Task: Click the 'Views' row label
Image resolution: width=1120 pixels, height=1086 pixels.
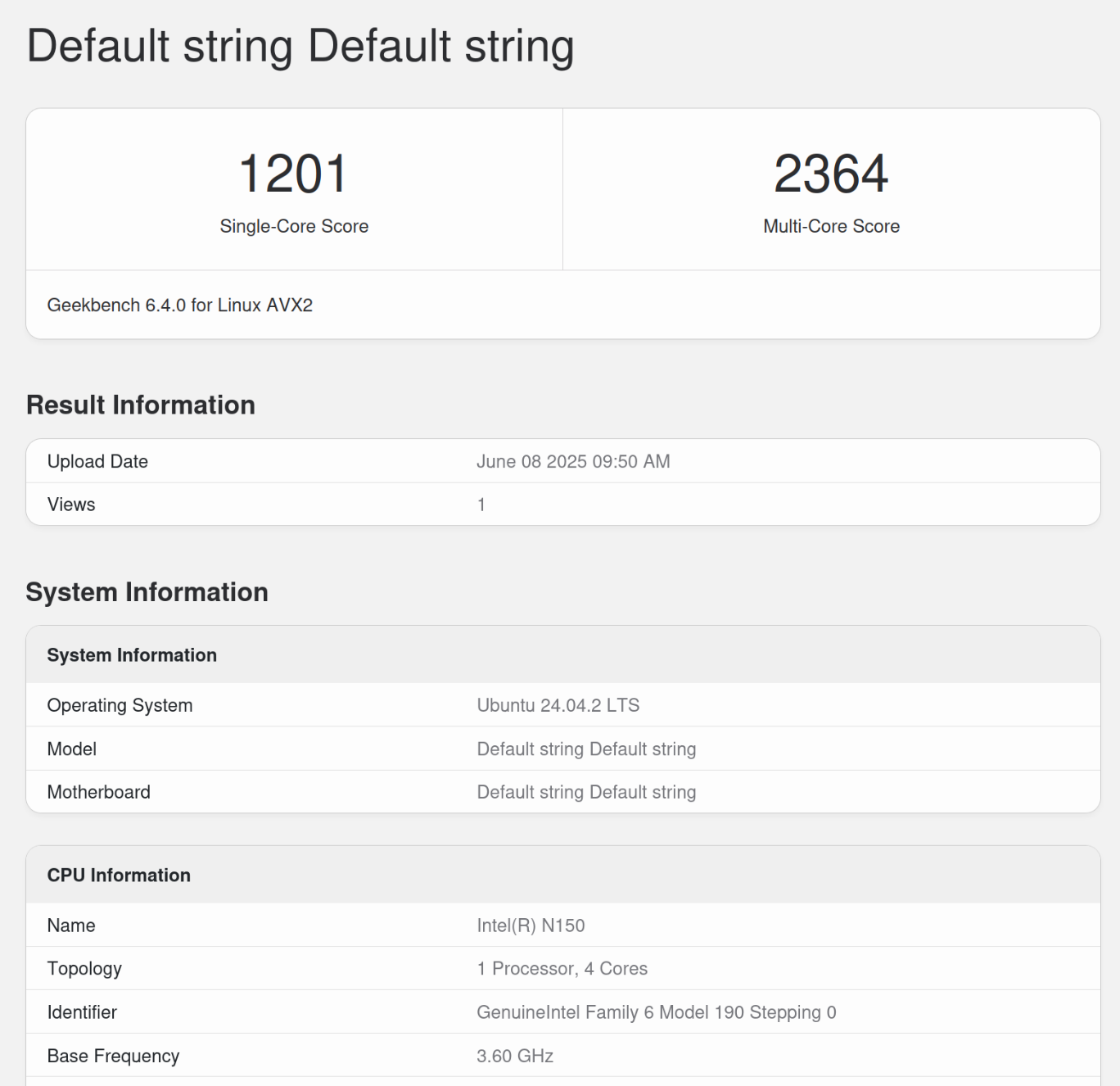Action: coord(71,505)
